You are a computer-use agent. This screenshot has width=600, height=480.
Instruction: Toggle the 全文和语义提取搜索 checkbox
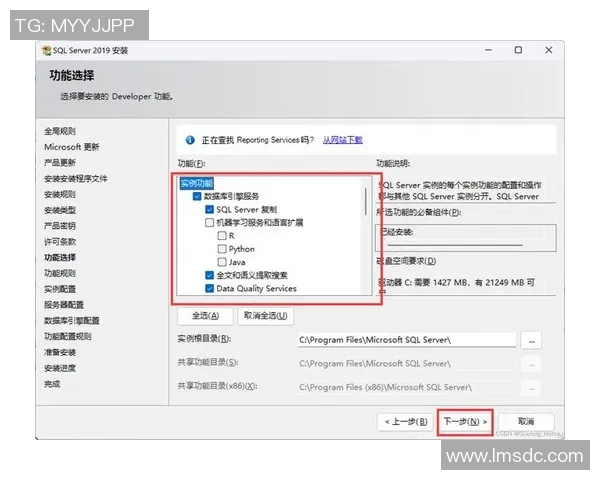tap(209, 275)
